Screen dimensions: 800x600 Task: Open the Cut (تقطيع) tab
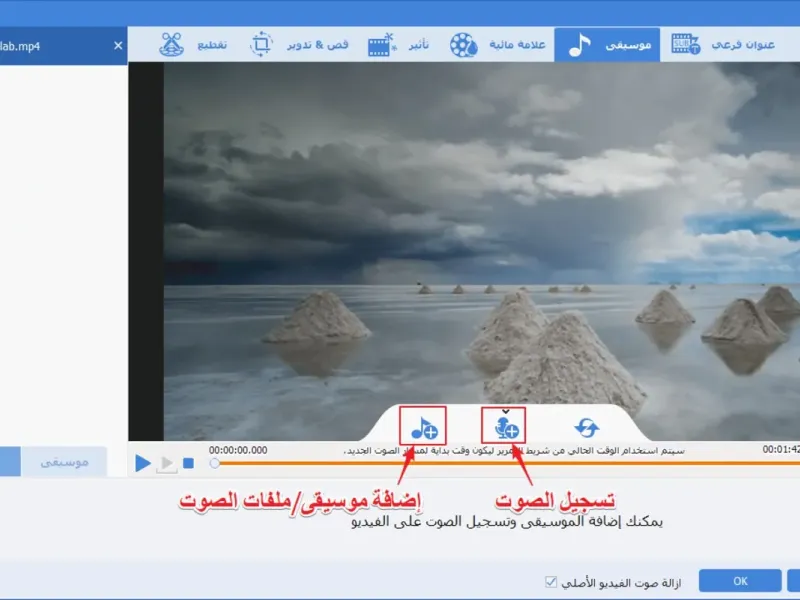[193, 45]
